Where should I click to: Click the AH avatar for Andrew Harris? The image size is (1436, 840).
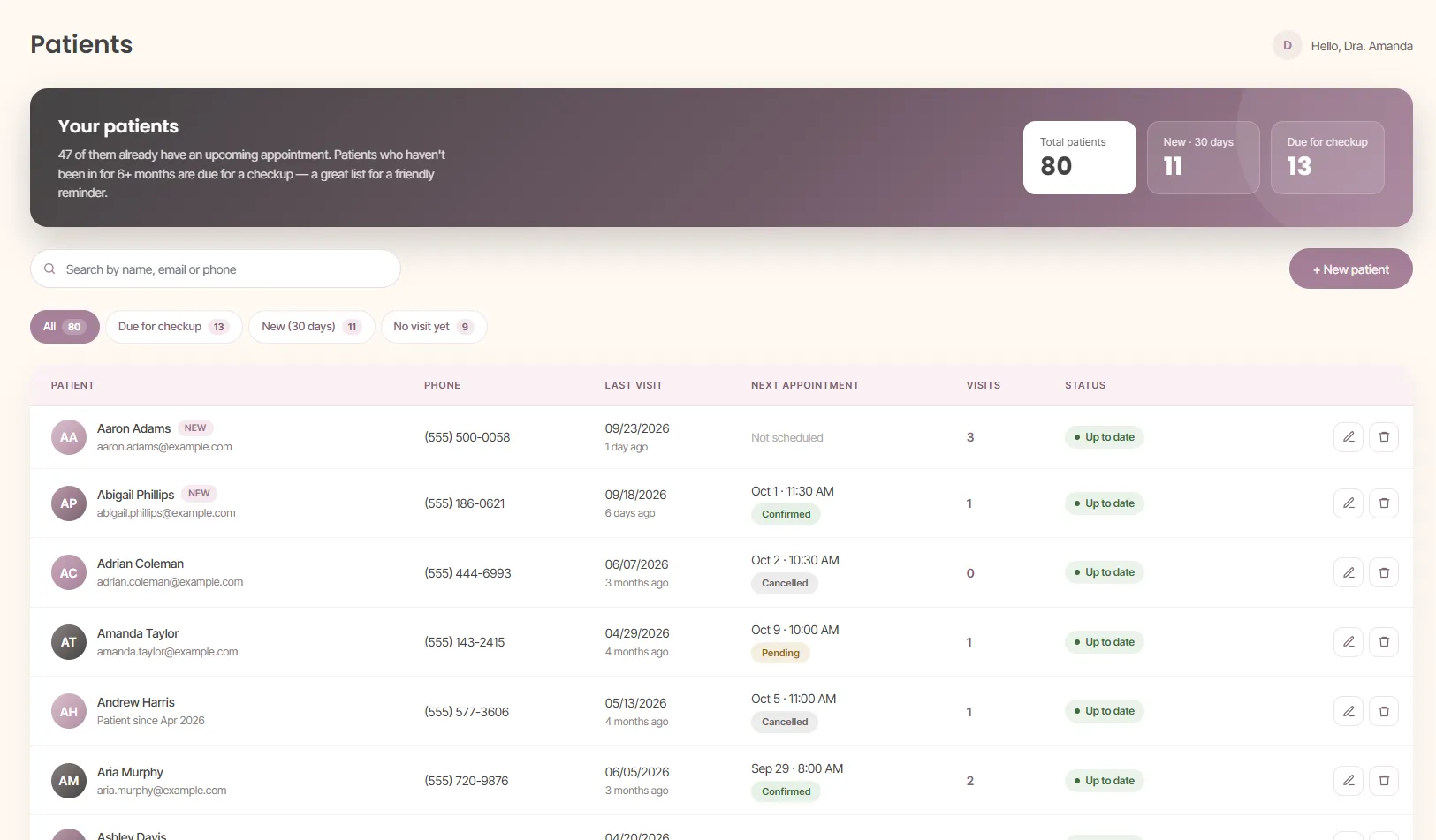pos(69,711)
